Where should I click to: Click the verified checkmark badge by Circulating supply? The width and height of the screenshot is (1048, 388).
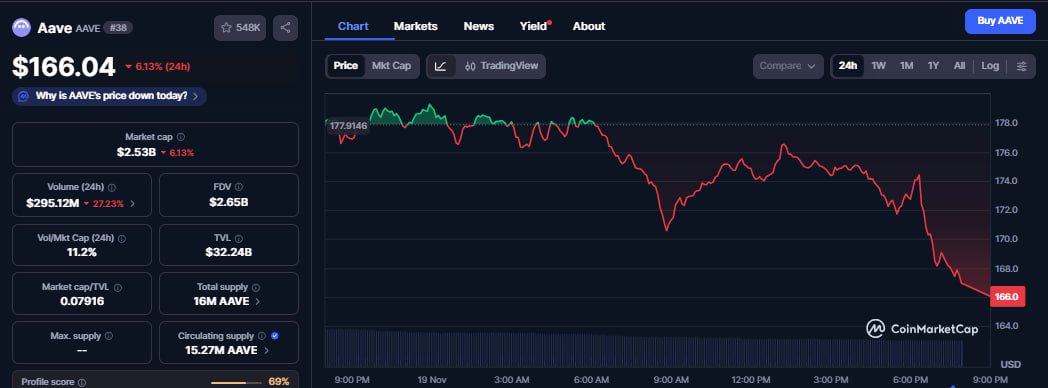coord(275,336)
